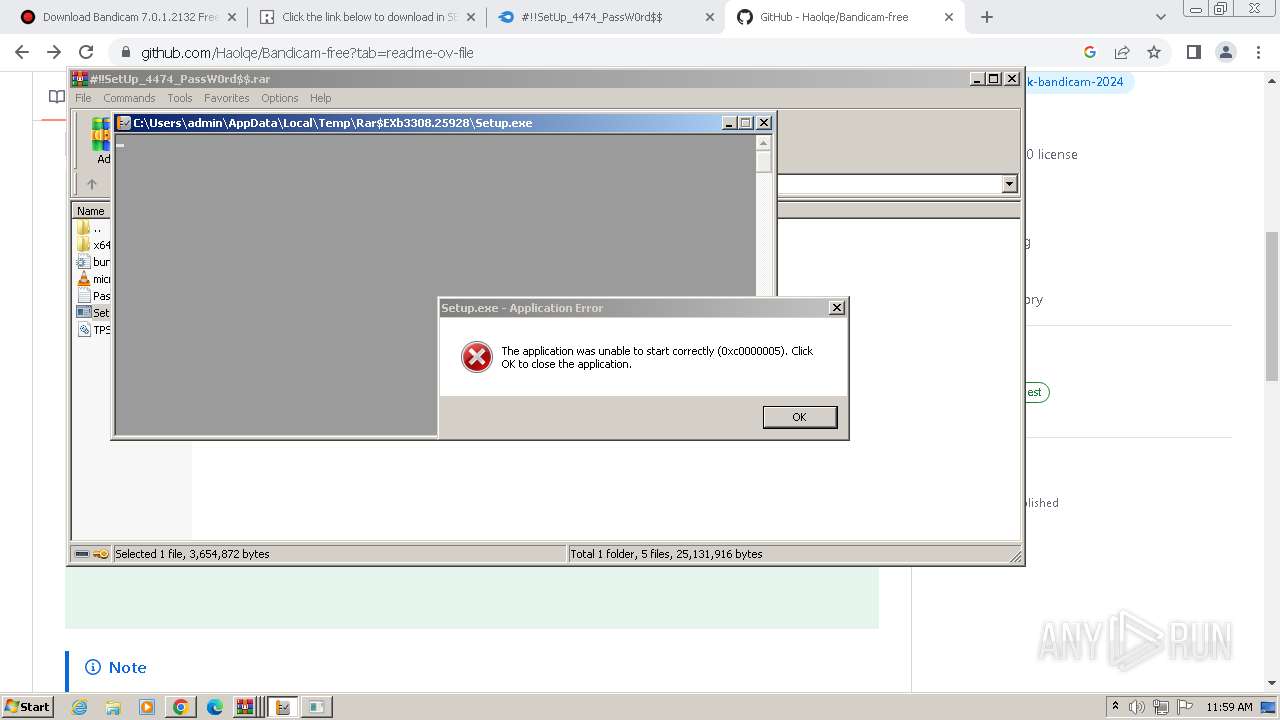
Task: Open WinRAR Favorites menu
Action: [x=227, y=98]
